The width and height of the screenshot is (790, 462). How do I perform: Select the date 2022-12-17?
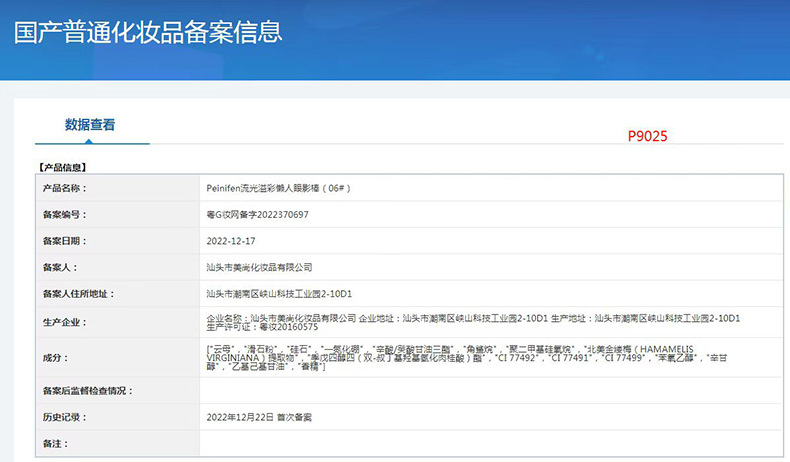click(231, 241)
